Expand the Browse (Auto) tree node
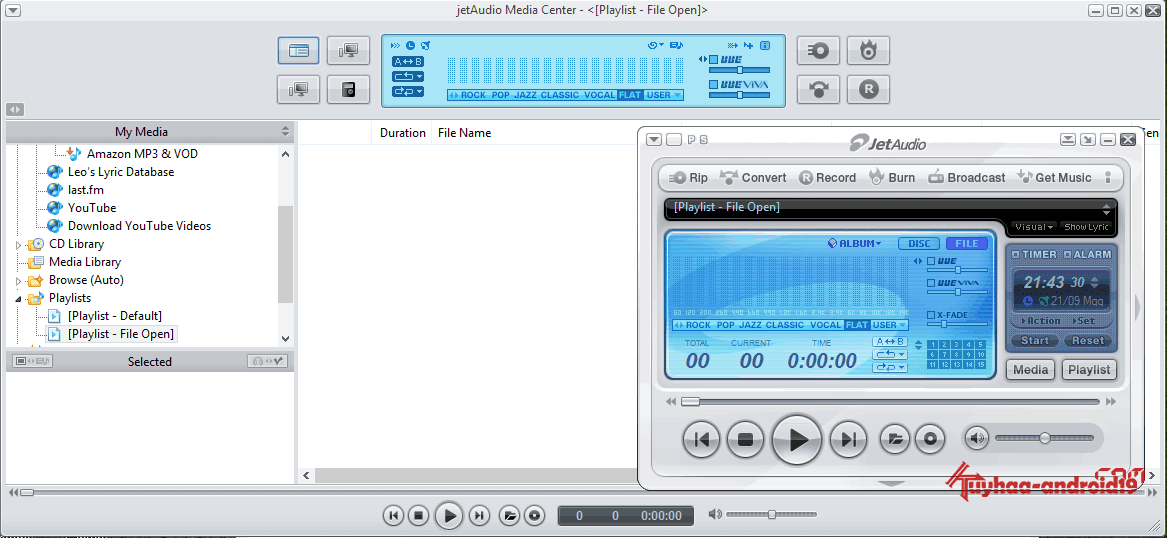Screen dimensions: 1167x538 pyautogui.click(x=19, y=281)
